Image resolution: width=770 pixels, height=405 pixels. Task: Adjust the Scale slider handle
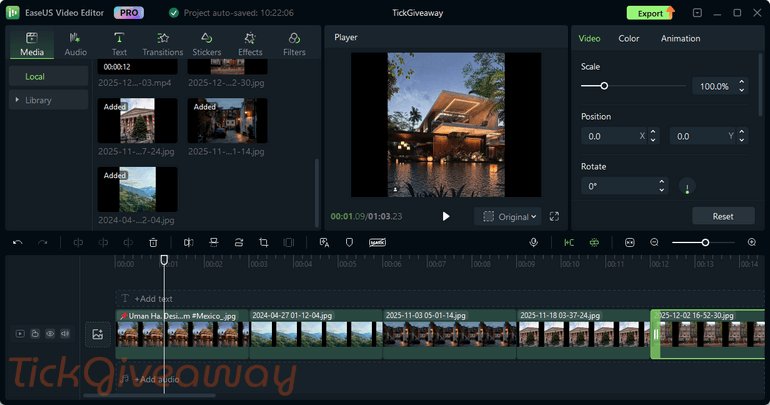tap(604, 86)
